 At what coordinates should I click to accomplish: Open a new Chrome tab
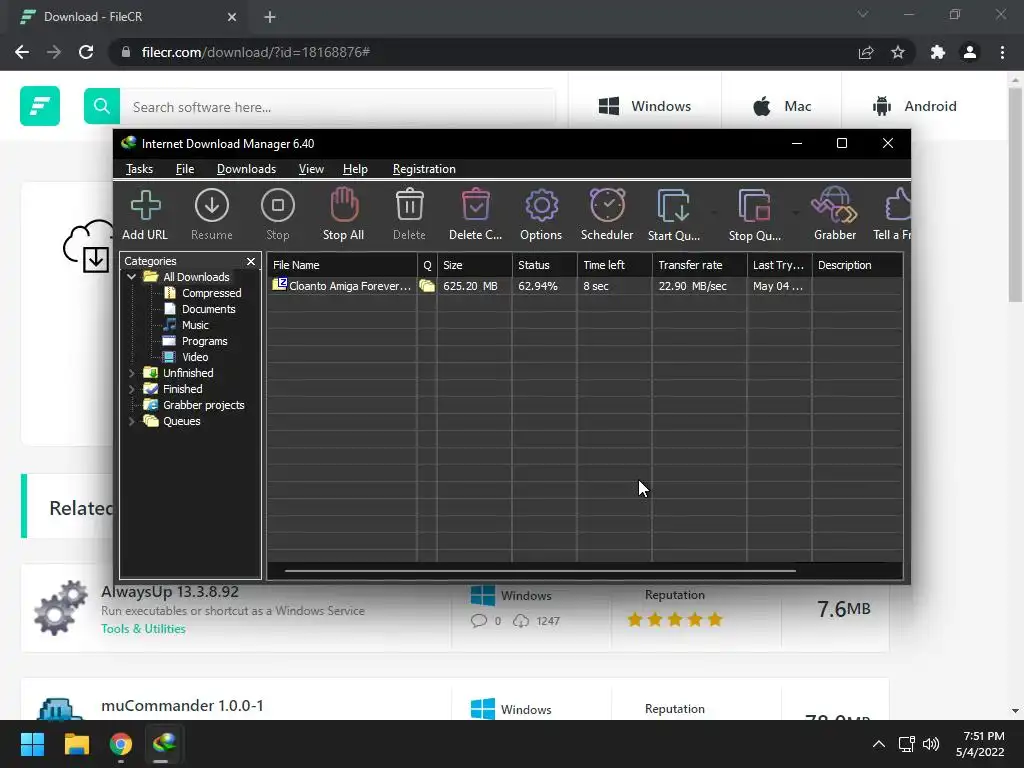click(x=270, y=17)
